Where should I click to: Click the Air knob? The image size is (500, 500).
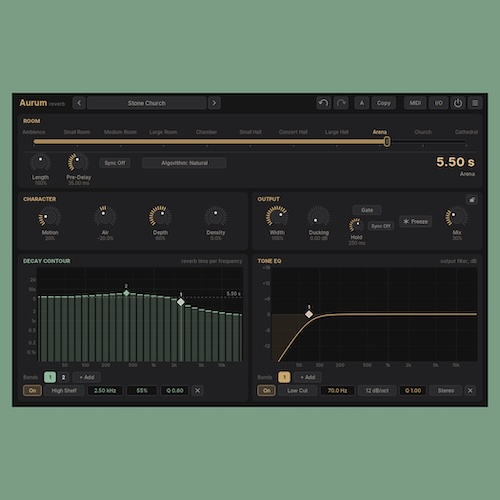(105, 216)
